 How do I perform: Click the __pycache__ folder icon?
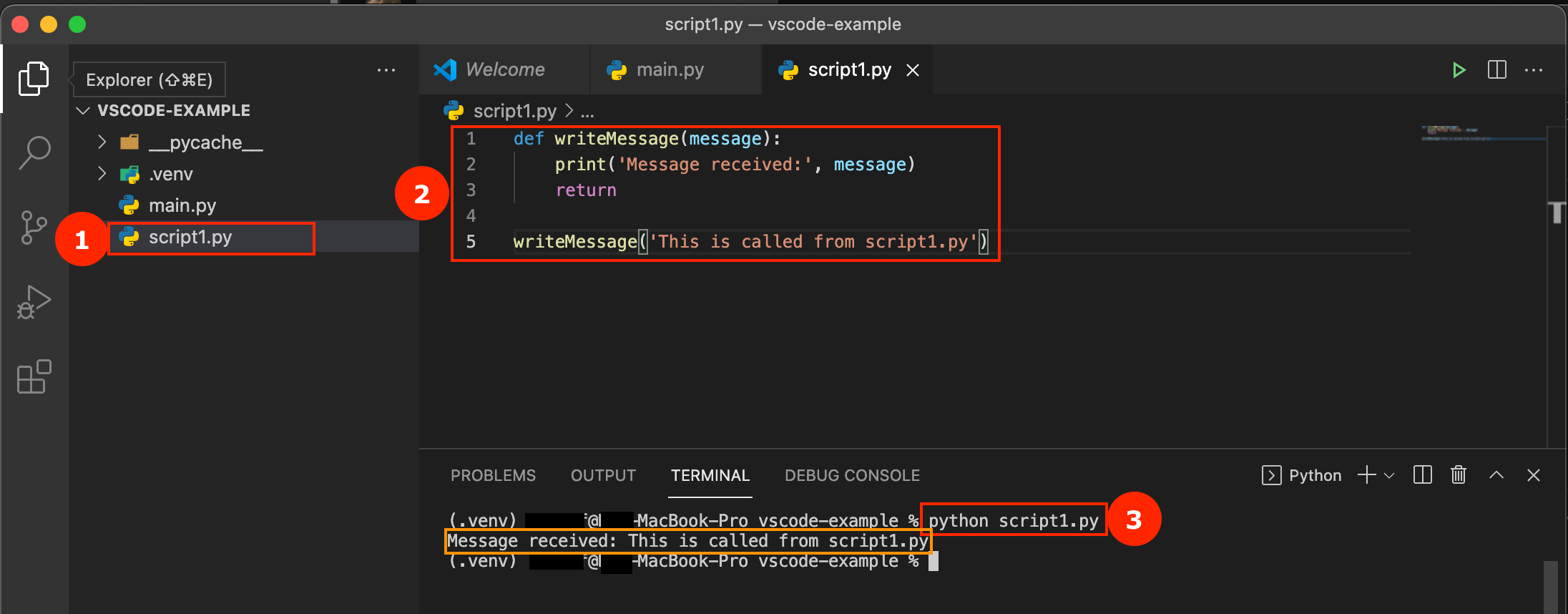click(129, 142)
